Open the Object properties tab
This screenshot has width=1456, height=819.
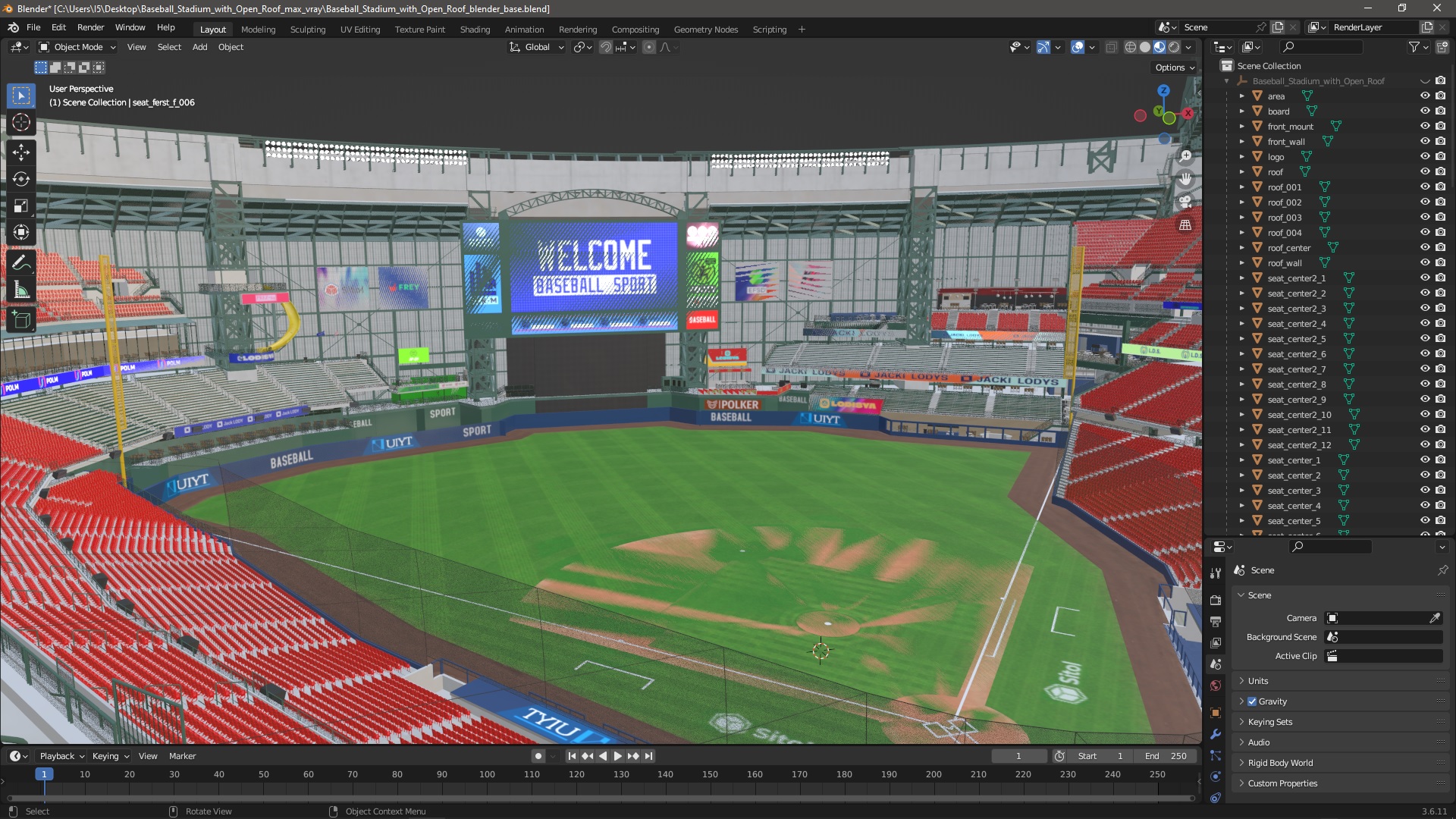1216,712
